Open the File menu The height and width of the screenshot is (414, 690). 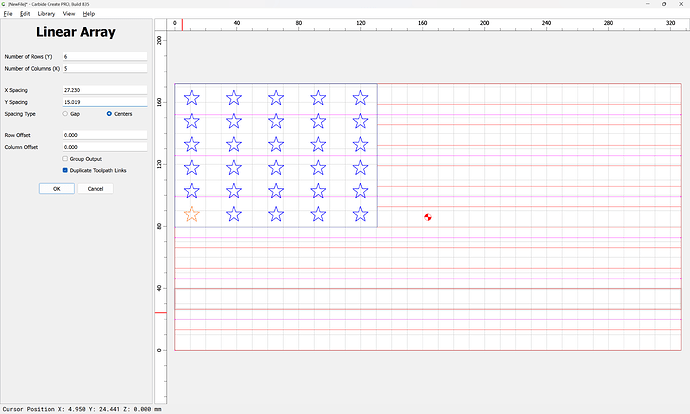[8, 14]
